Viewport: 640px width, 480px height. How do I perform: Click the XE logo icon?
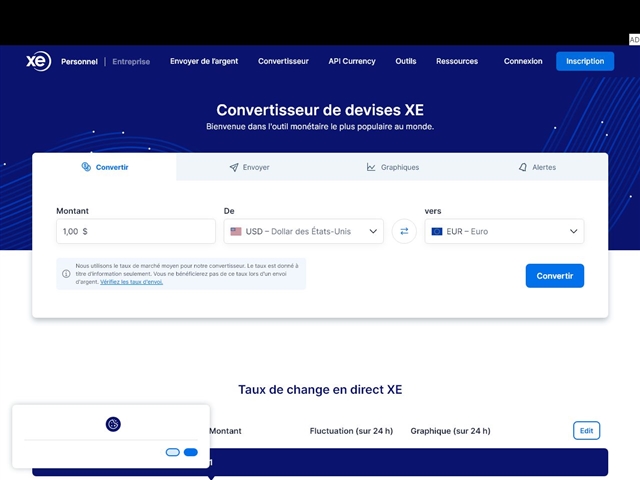[x=39, y=61]
